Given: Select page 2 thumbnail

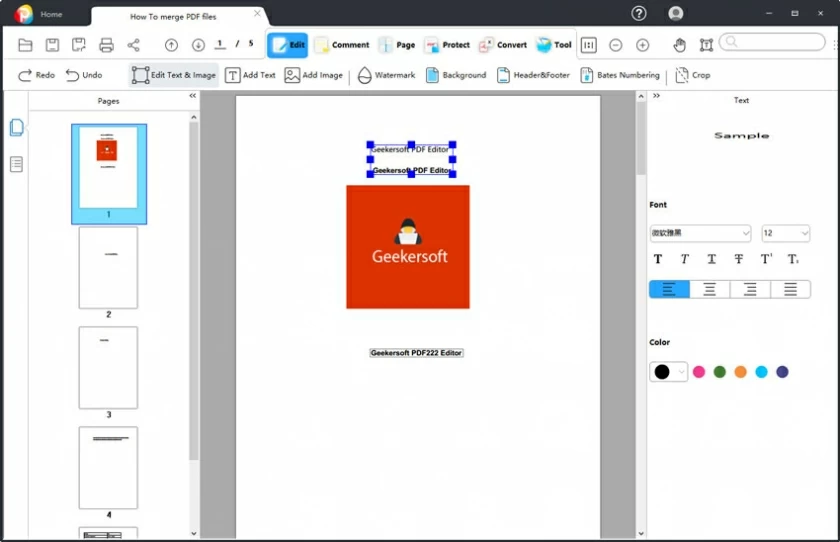Looking at the screenshot, I should click(108, 268).
